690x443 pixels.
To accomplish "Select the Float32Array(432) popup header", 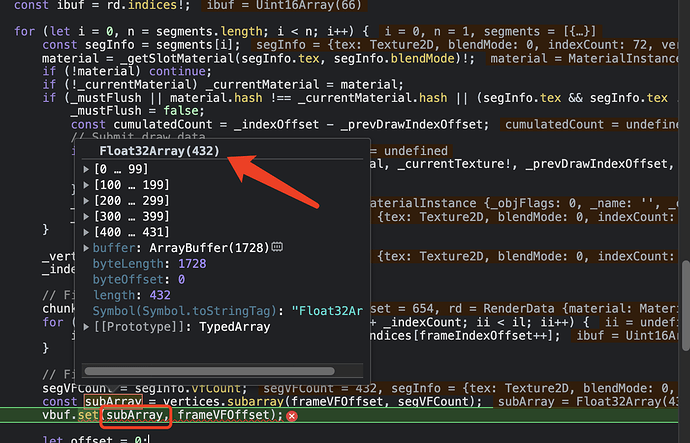I will (x=159, y=151).
